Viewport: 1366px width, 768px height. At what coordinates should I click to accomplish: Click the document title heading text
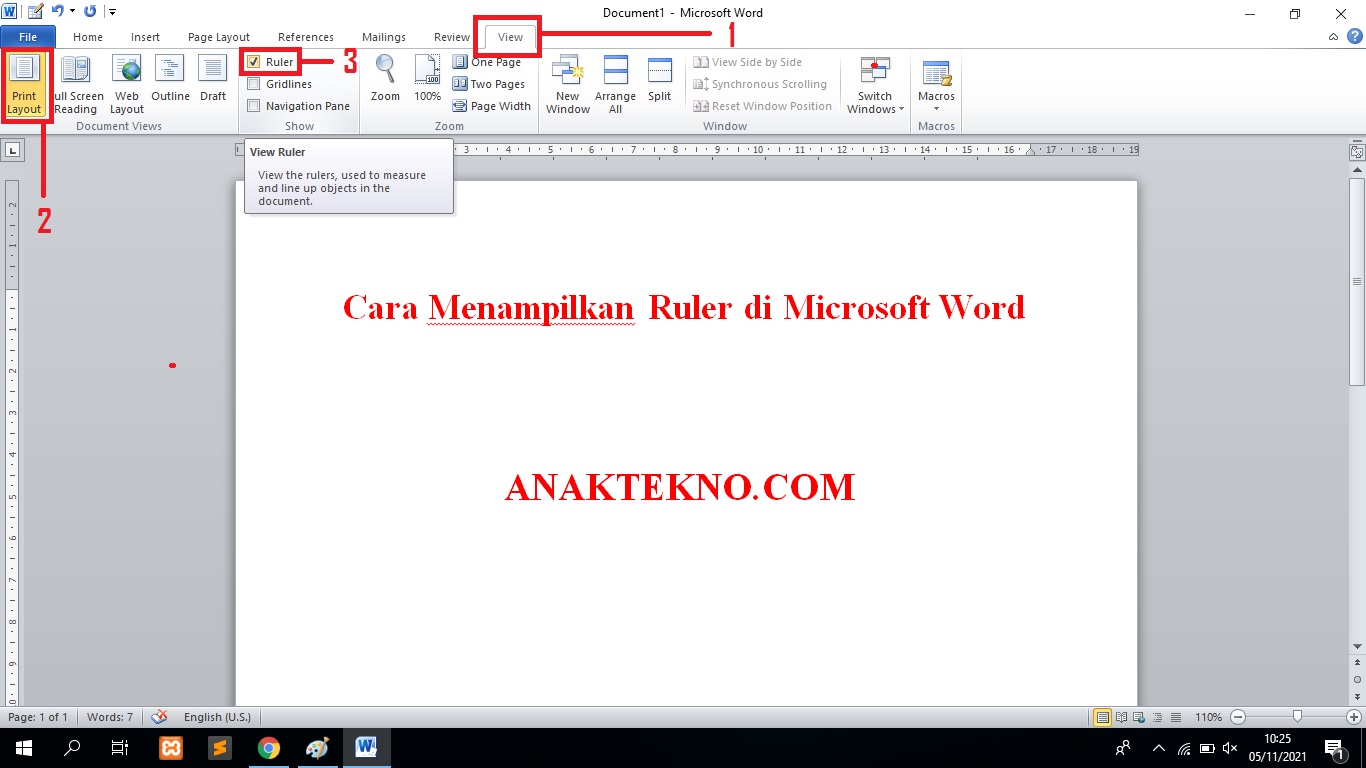point(684,307)
